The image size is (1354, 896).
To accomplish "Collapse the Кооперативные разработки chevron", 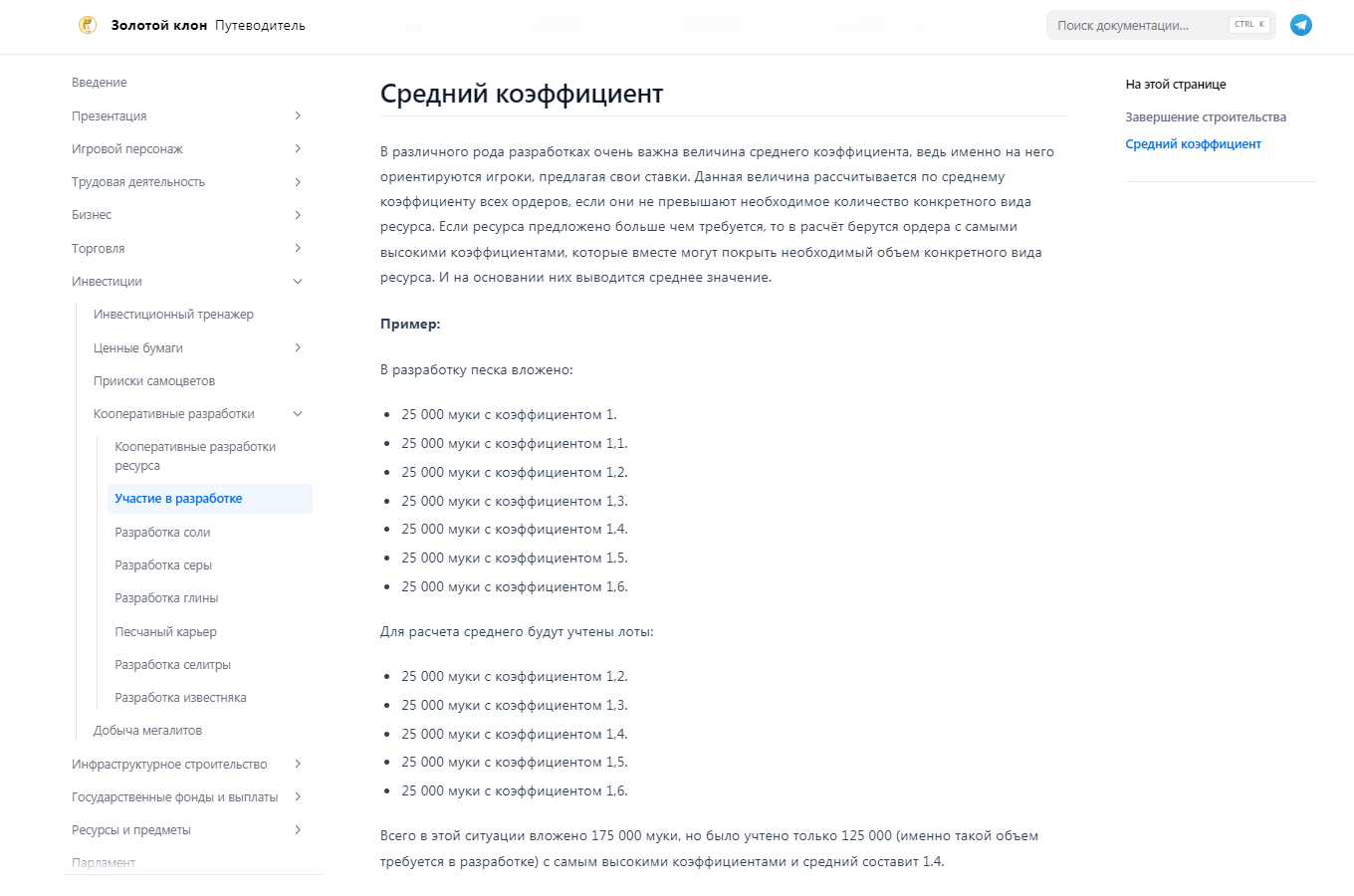I will point(298,414).
